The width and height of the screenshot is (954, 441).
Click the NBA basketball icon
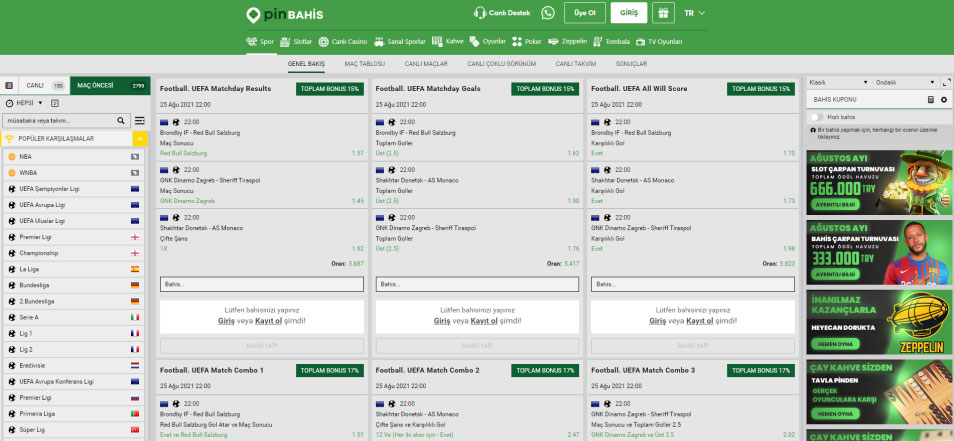12,156
